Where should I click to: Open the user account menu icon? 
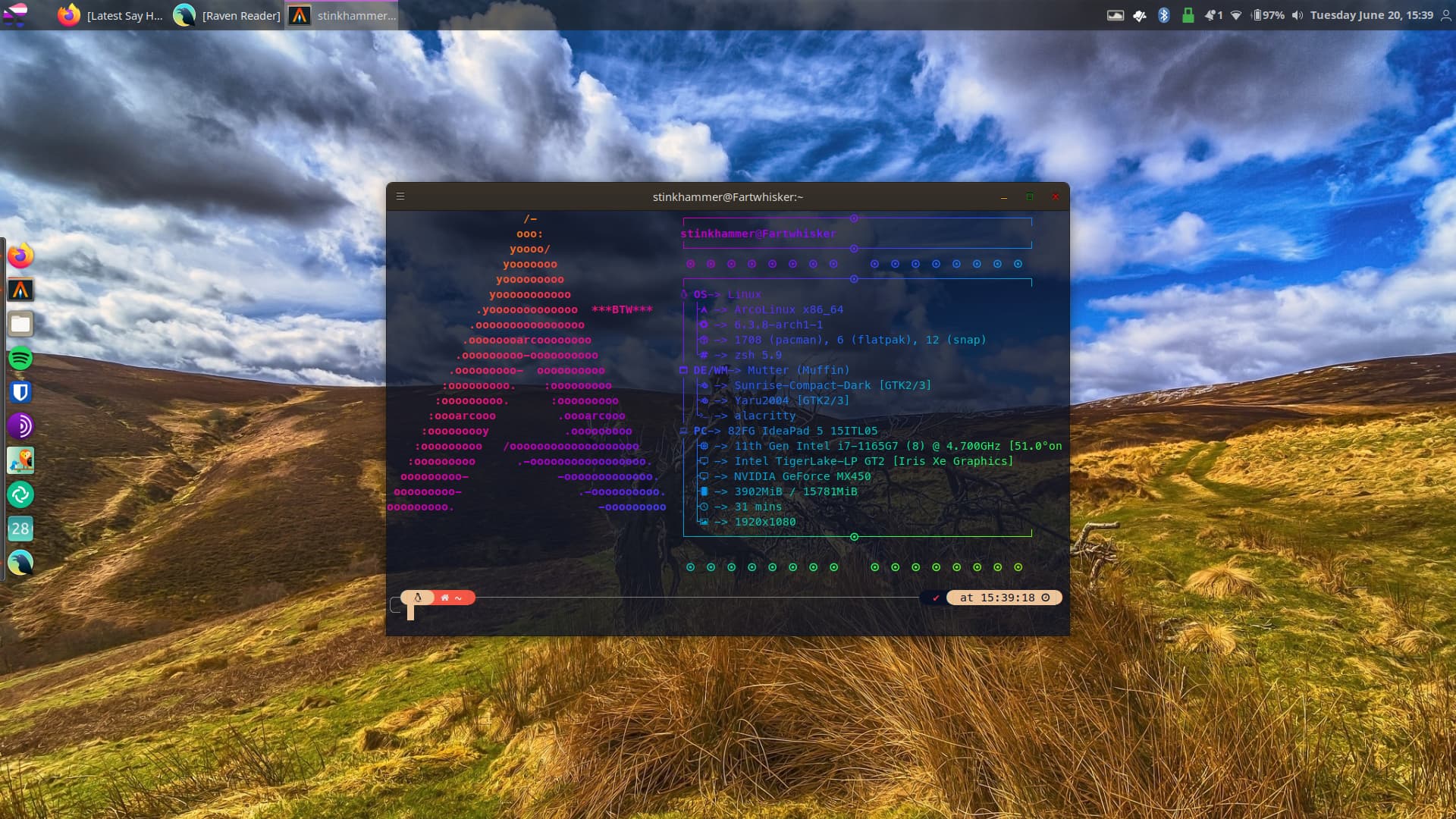(1446, 15)
